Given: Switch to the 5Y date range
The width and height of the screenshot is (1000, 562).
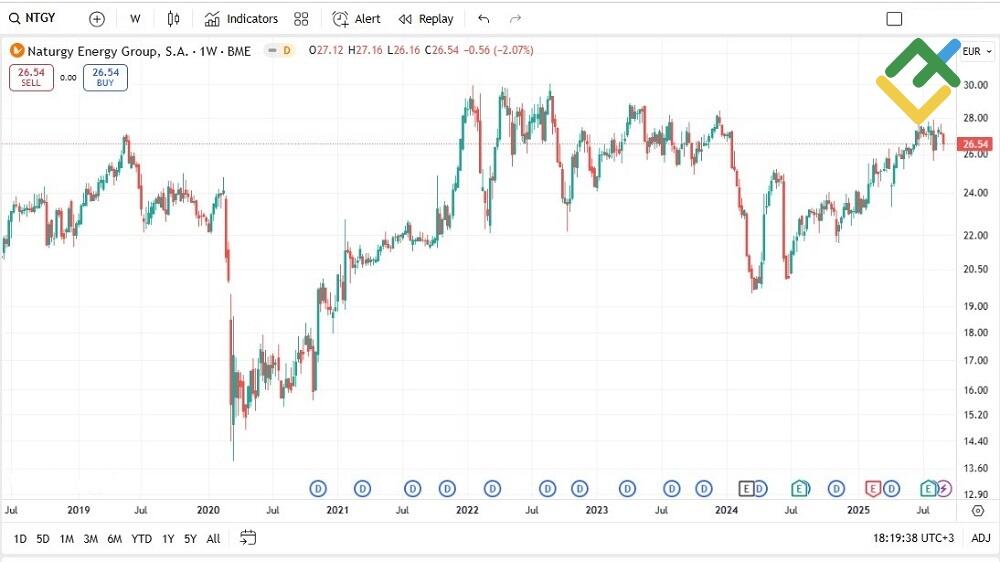Looking at the screenshot, I should pyautogui.click(x=190, y=539).
